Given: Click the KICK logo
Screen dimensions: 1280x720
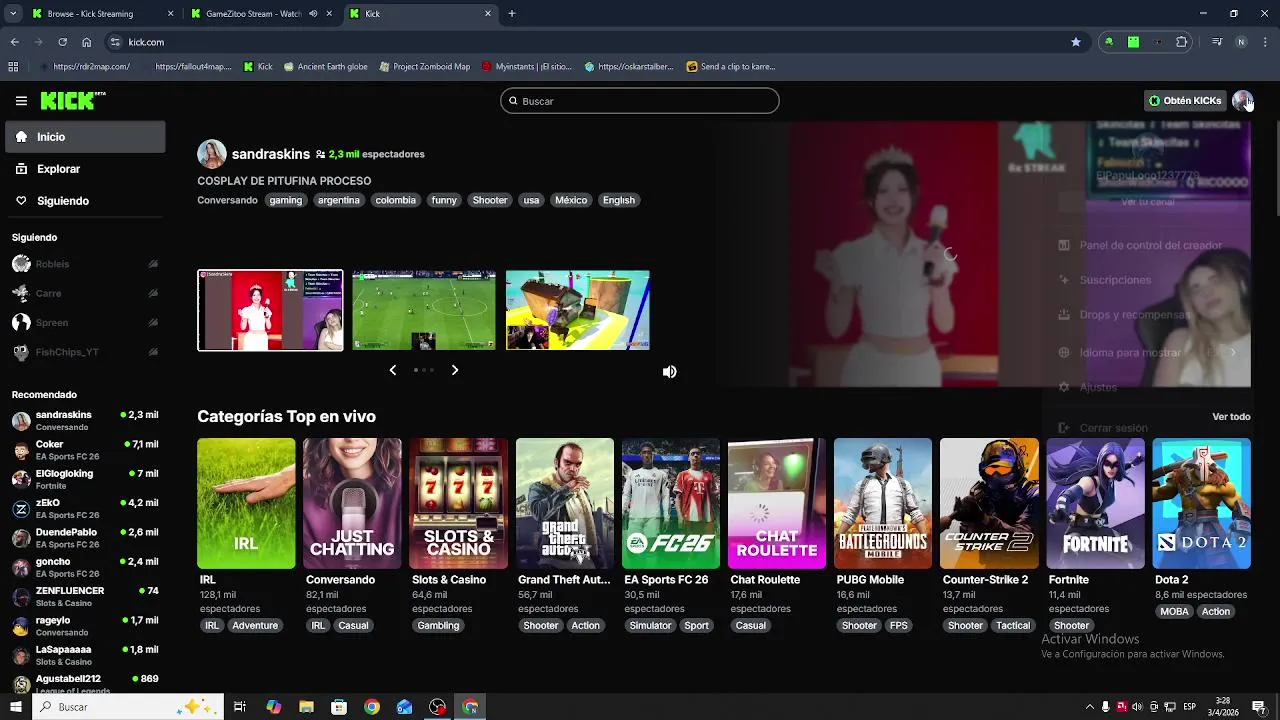Looking at the screenshot, I should (72, 100).
